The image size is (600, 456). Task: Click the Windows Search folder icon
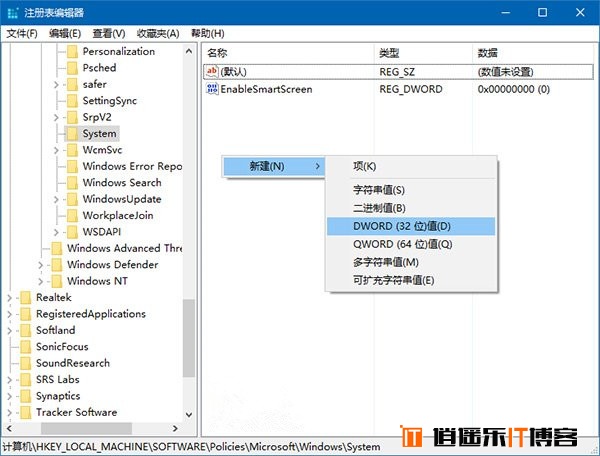click(x=72, y=183)
